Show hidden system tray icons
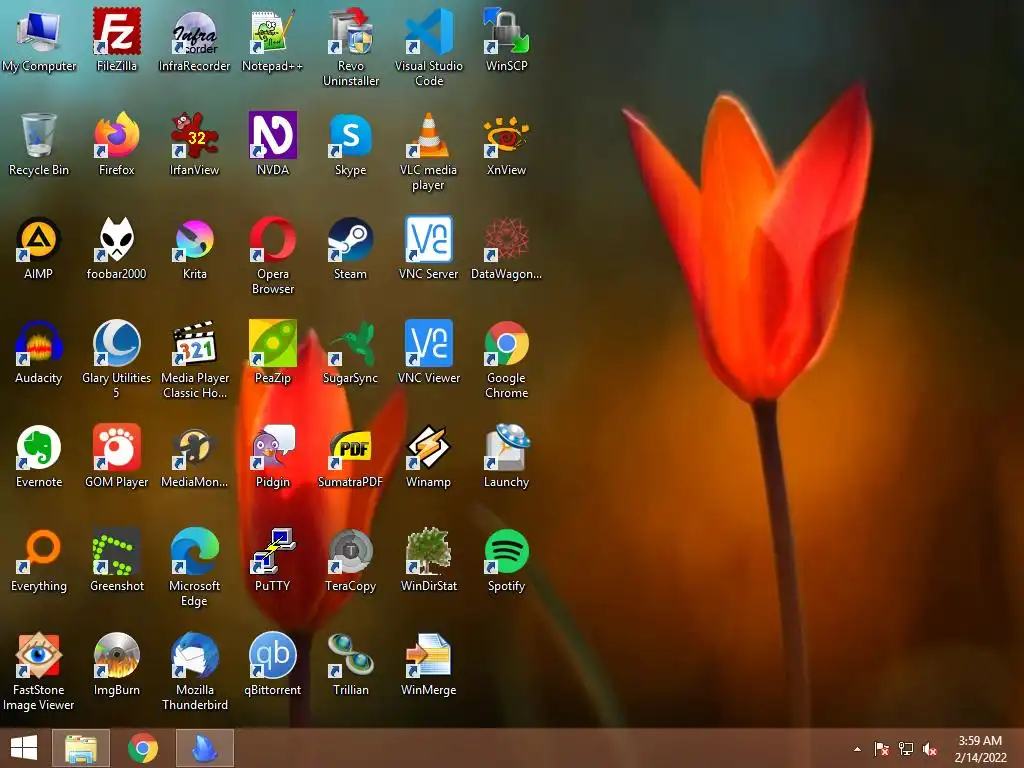This screenshot has width=1024, height=768. [857, 749]
